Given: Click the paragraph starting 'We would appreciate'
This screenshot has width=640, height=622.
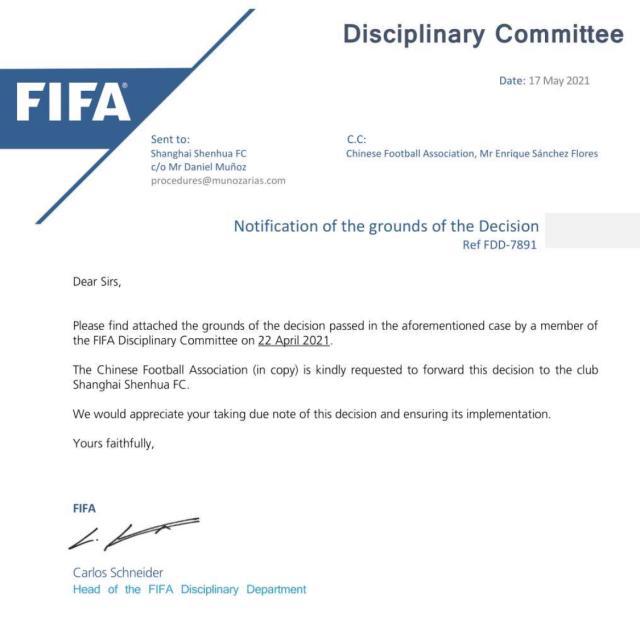Looking at the screenshot, I should coord(311,414).
